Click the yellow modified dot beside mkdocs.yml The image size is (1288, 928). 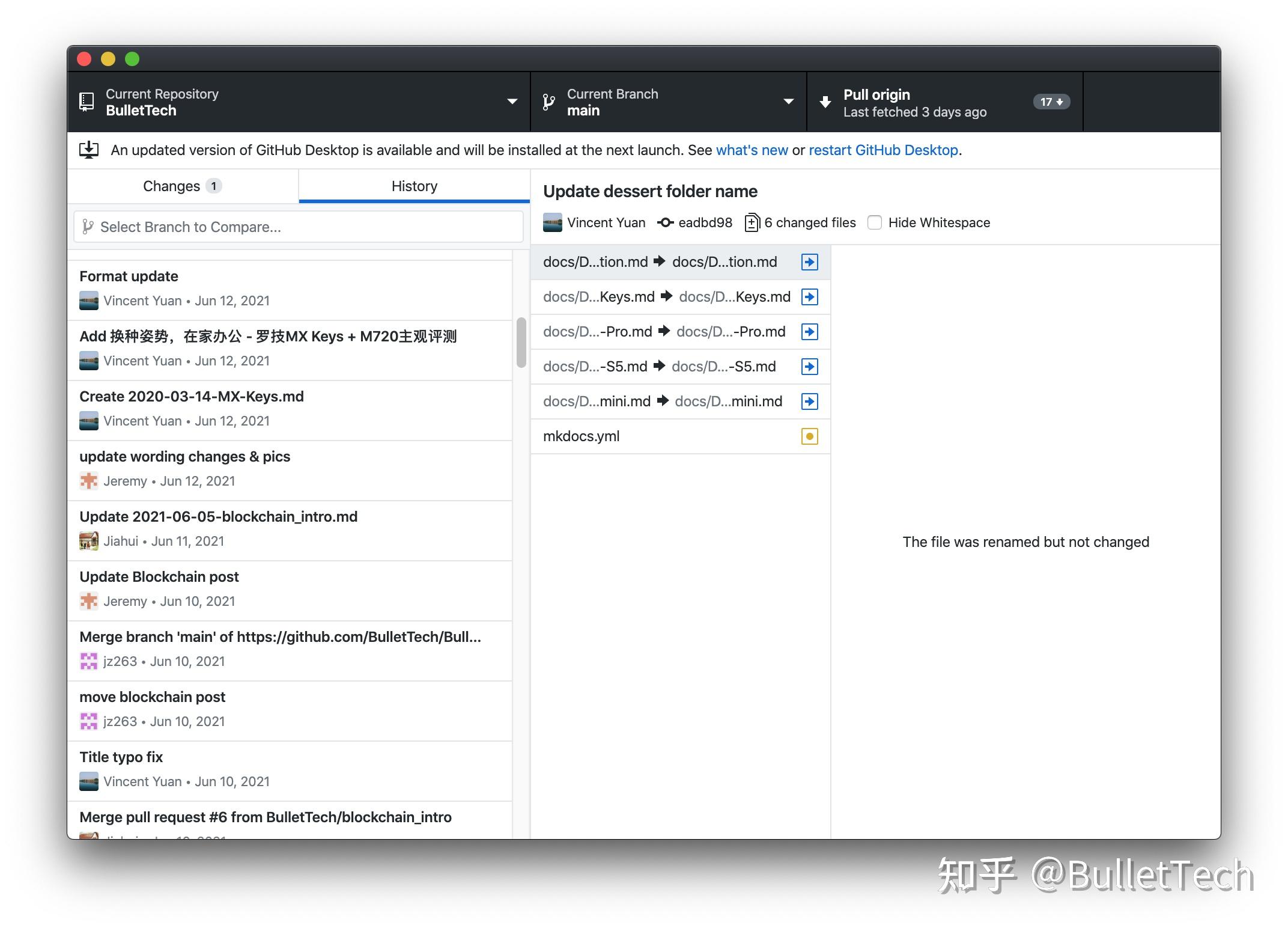(809, 436)
